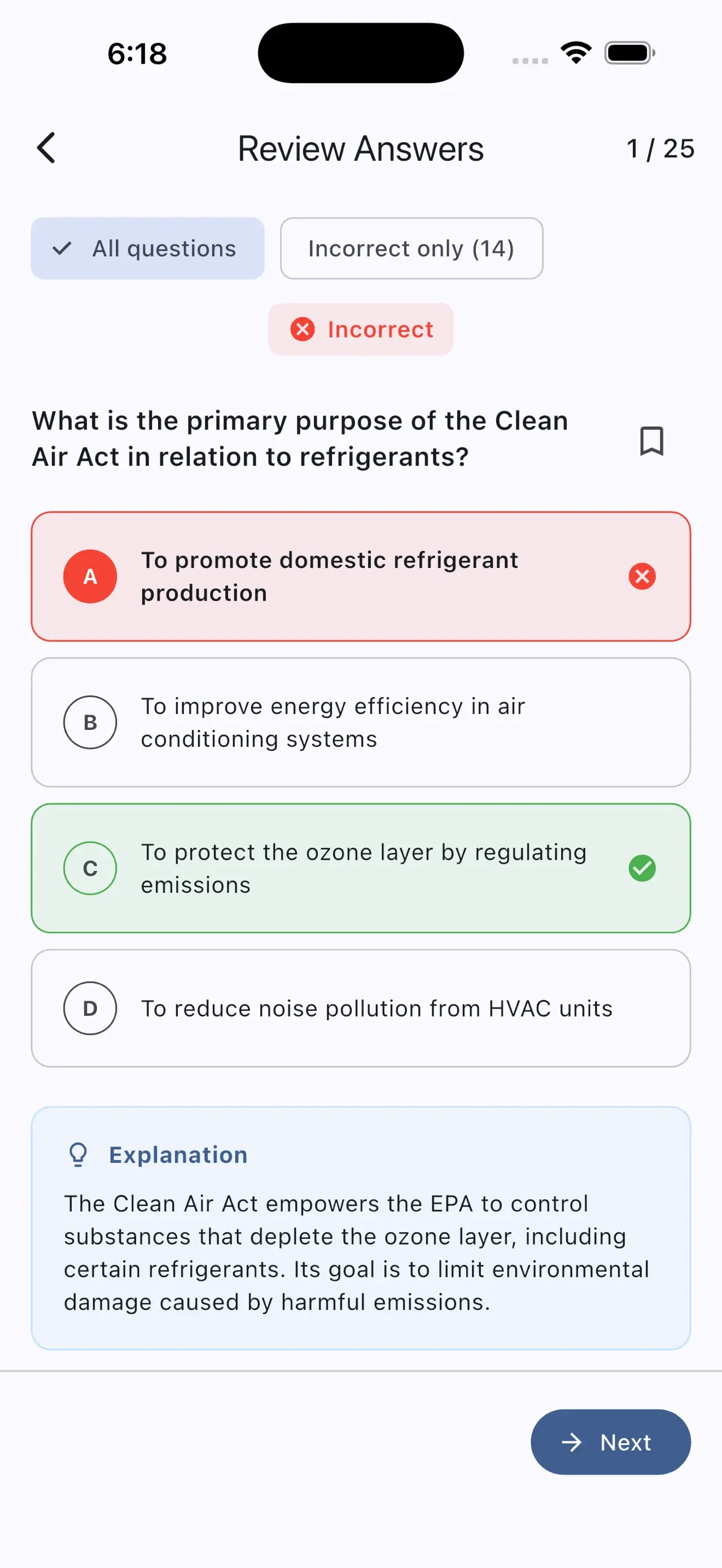Click green checkmark icon on answer C
The width and height of the screenshot is (722, 1568).
pyautogui.click(x=642, y=868)
